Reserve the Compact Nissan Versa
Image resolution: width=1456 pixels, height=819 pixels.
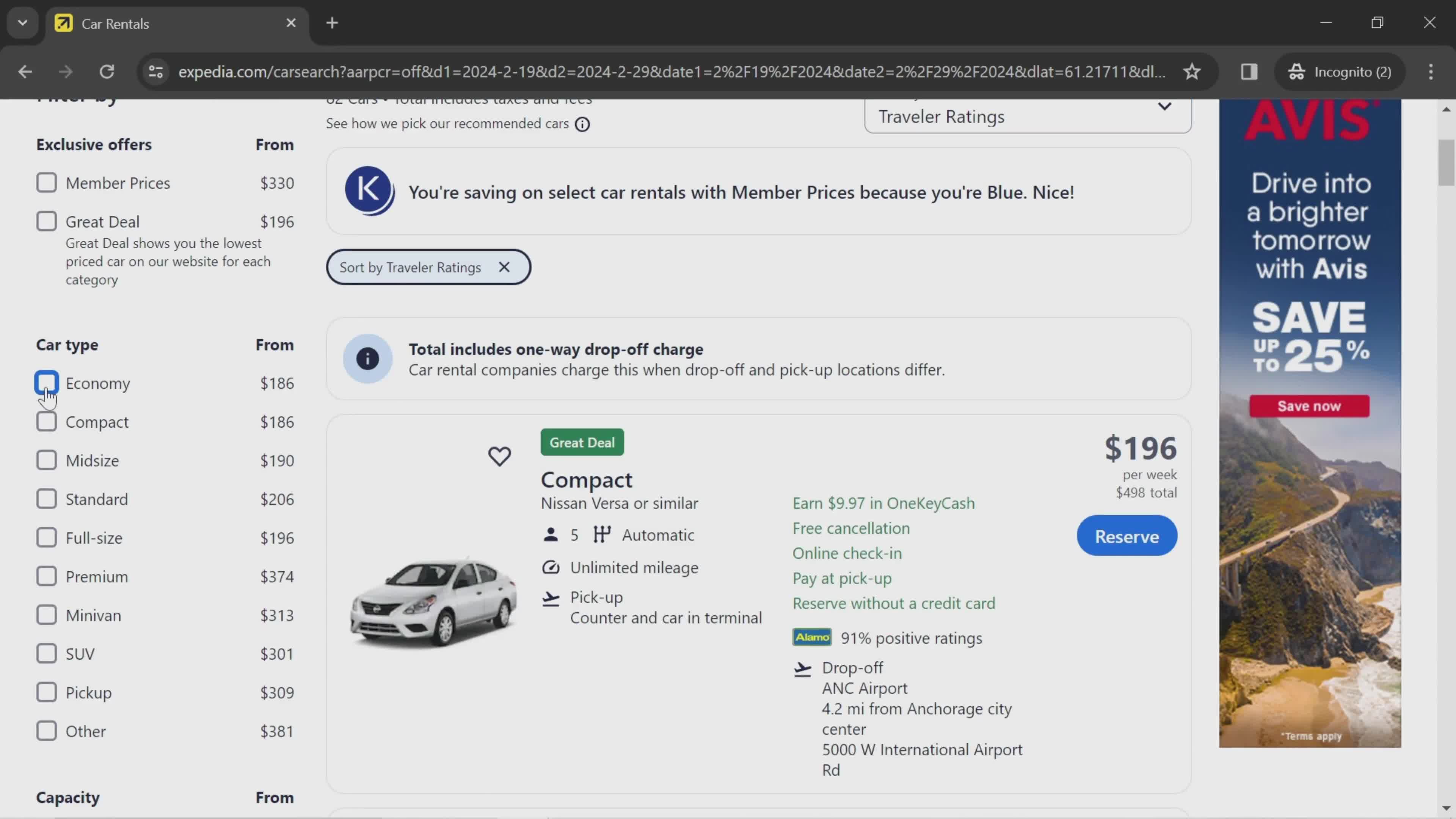pos(1127,536)
